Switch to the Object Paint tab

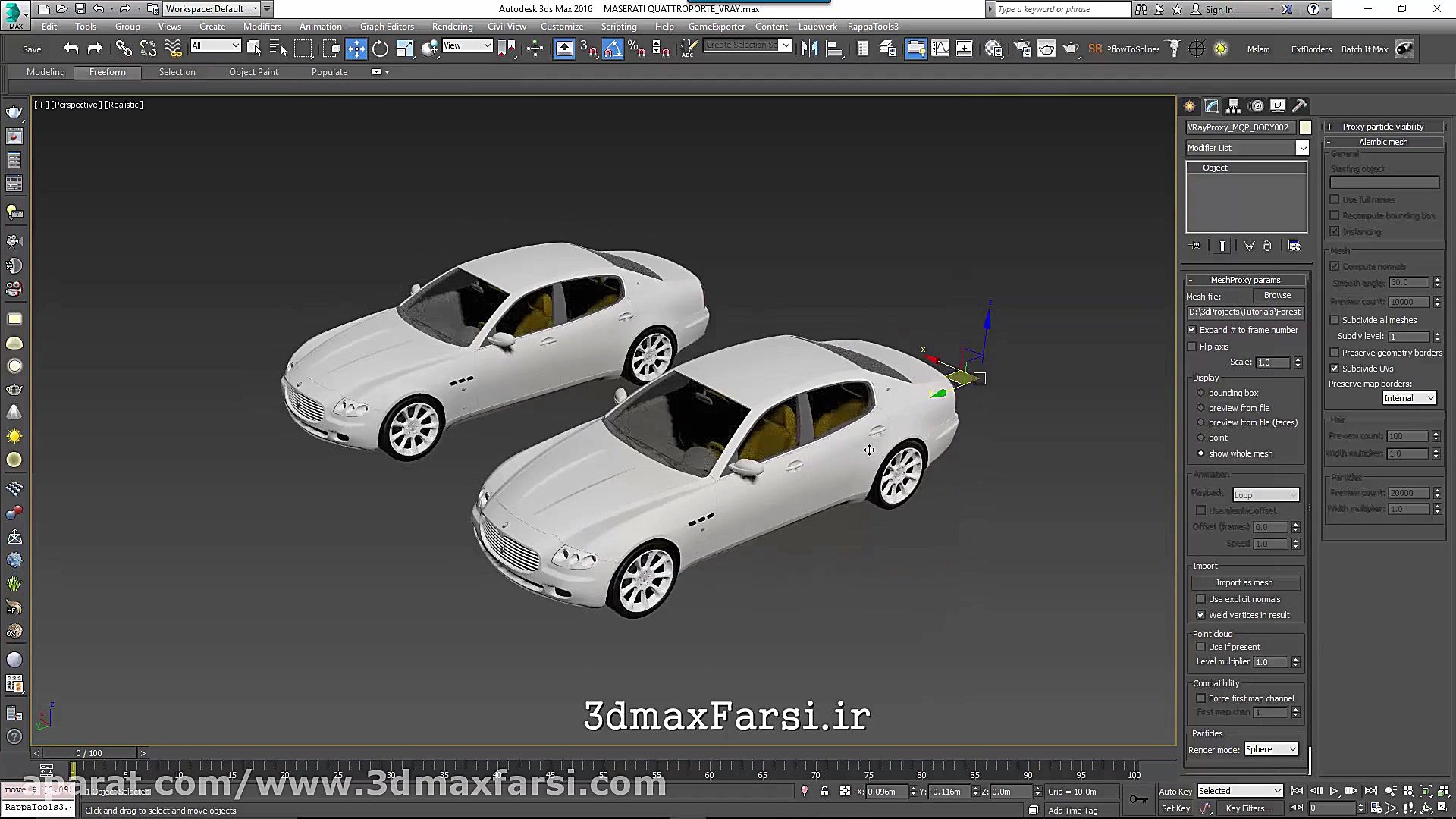point(253,72)
